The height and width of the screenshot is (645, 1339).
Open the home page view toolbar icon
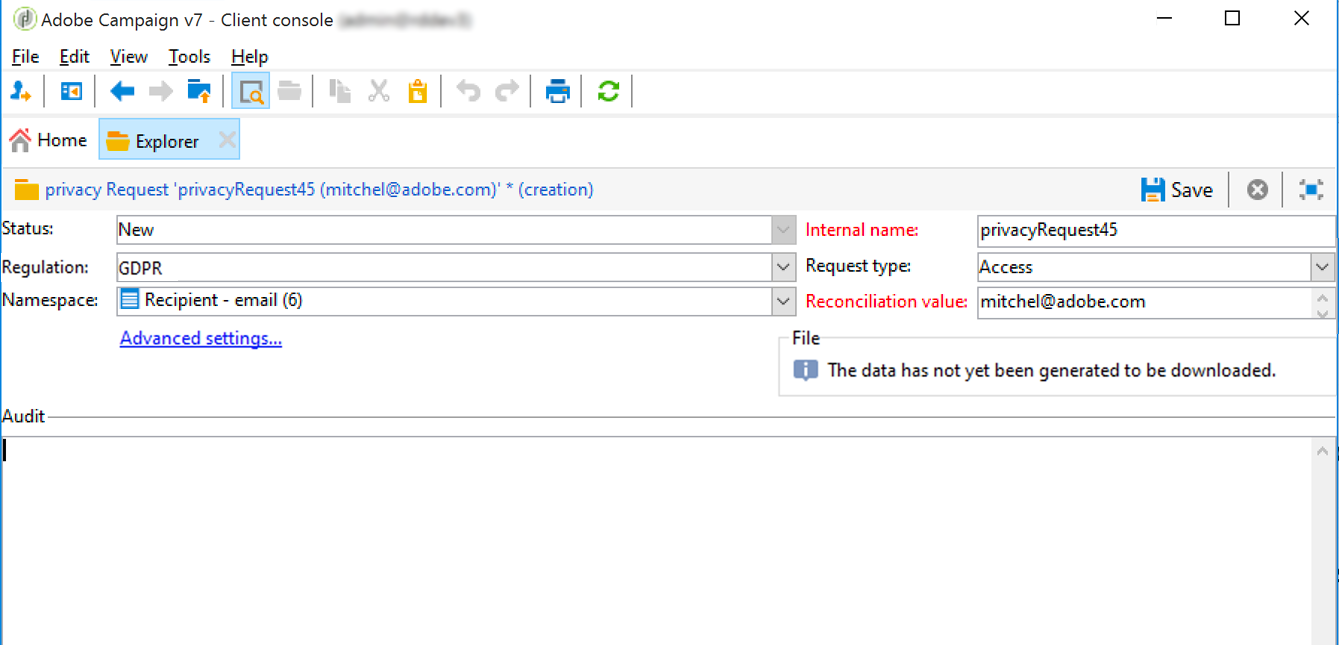[71, 92]
